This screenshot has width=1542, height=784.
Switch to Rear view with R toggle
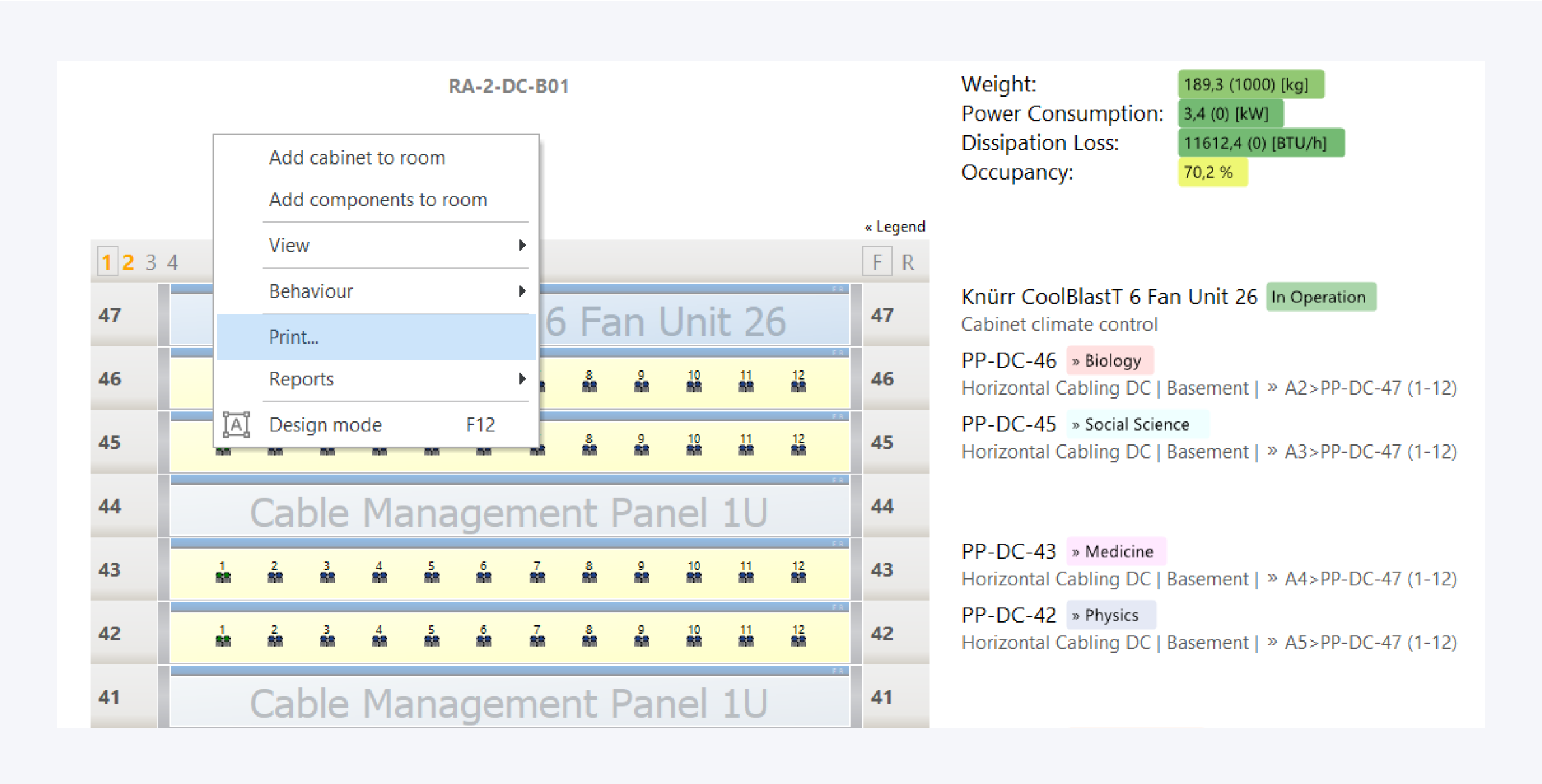pyautogui.click(x=908, y=263)
